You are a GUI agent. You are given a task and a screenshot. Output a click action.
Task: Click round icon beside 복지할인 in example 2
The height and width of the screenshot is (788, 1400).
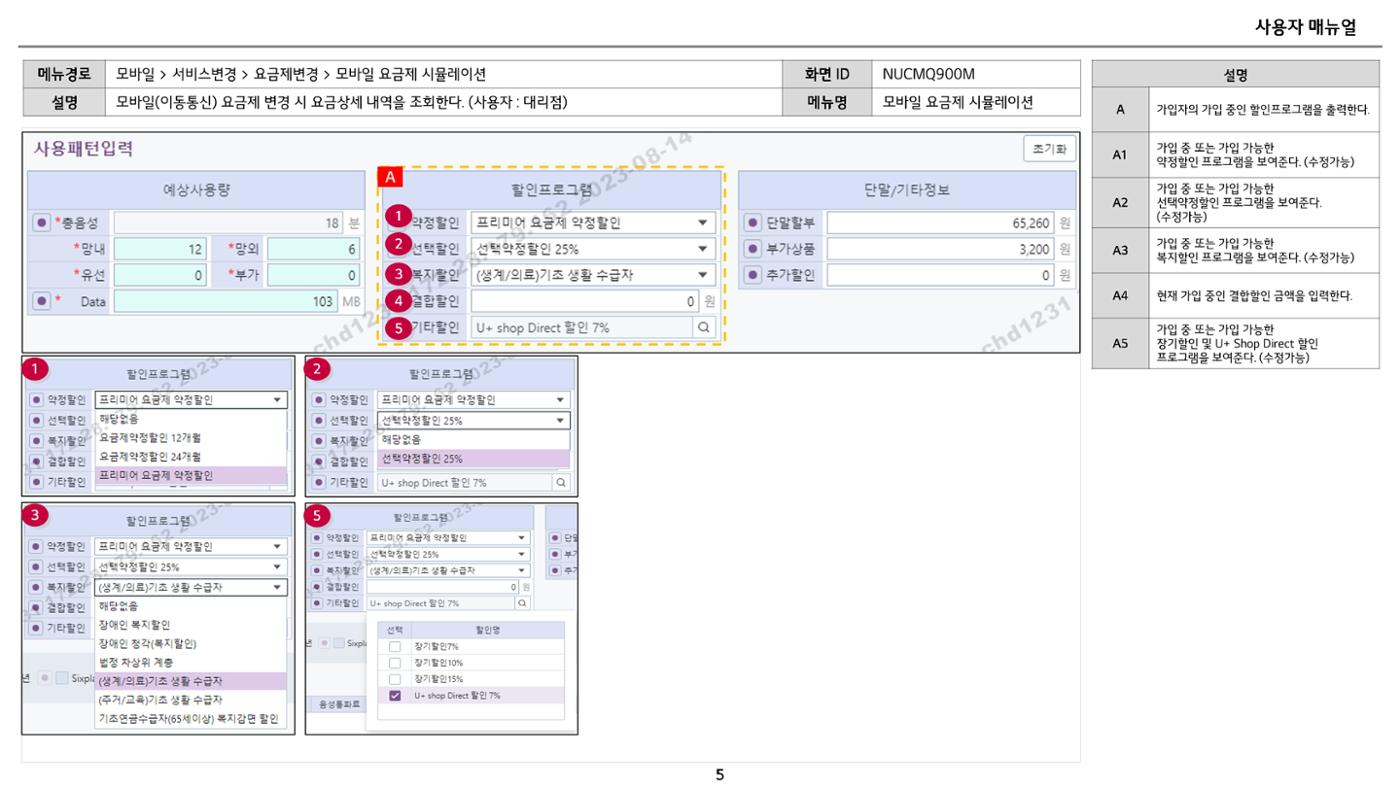pyautogui.click(x=320, y=441)
